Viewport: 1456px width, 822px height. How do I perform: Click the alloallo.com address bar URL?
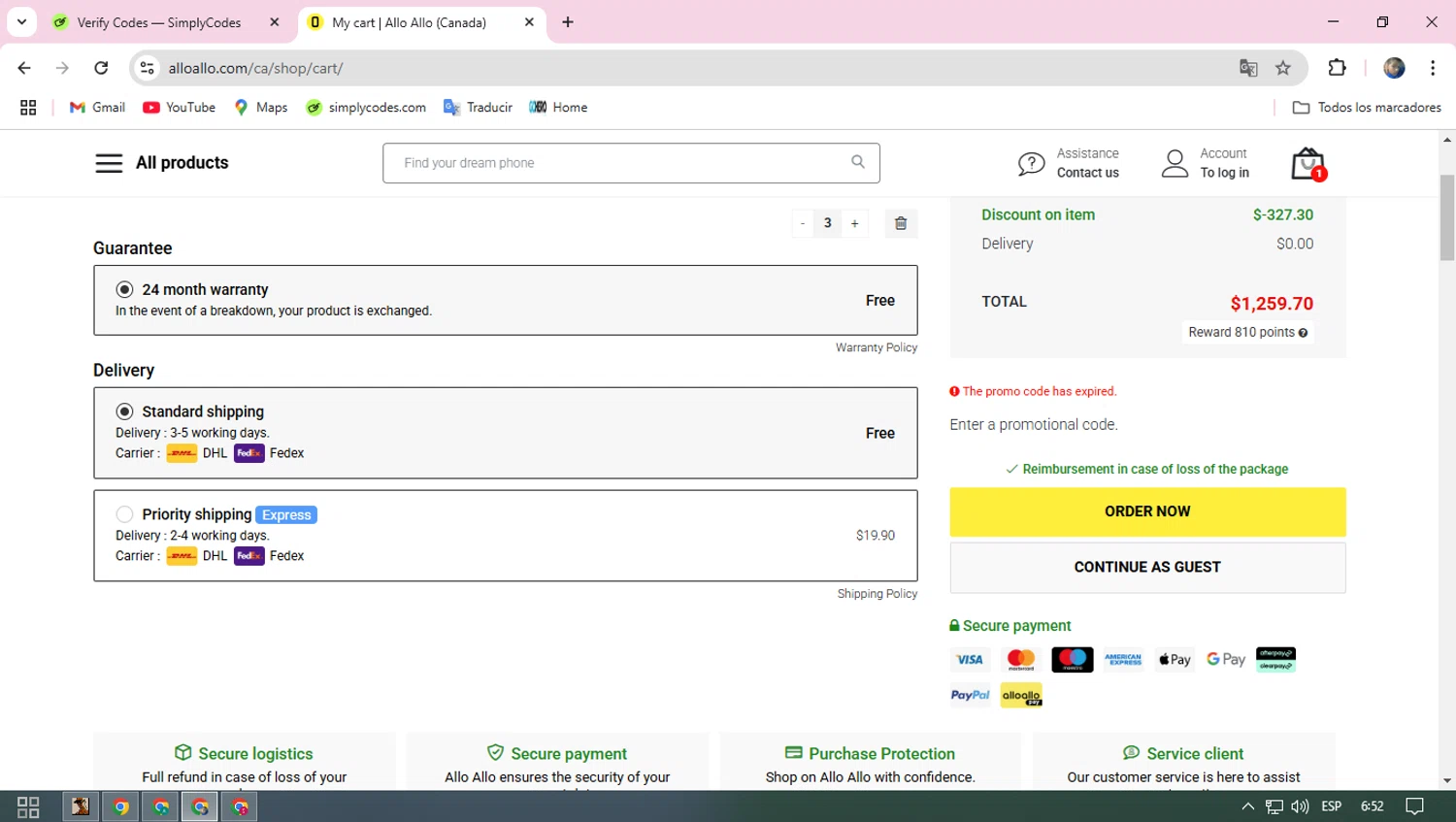(255, 68)
